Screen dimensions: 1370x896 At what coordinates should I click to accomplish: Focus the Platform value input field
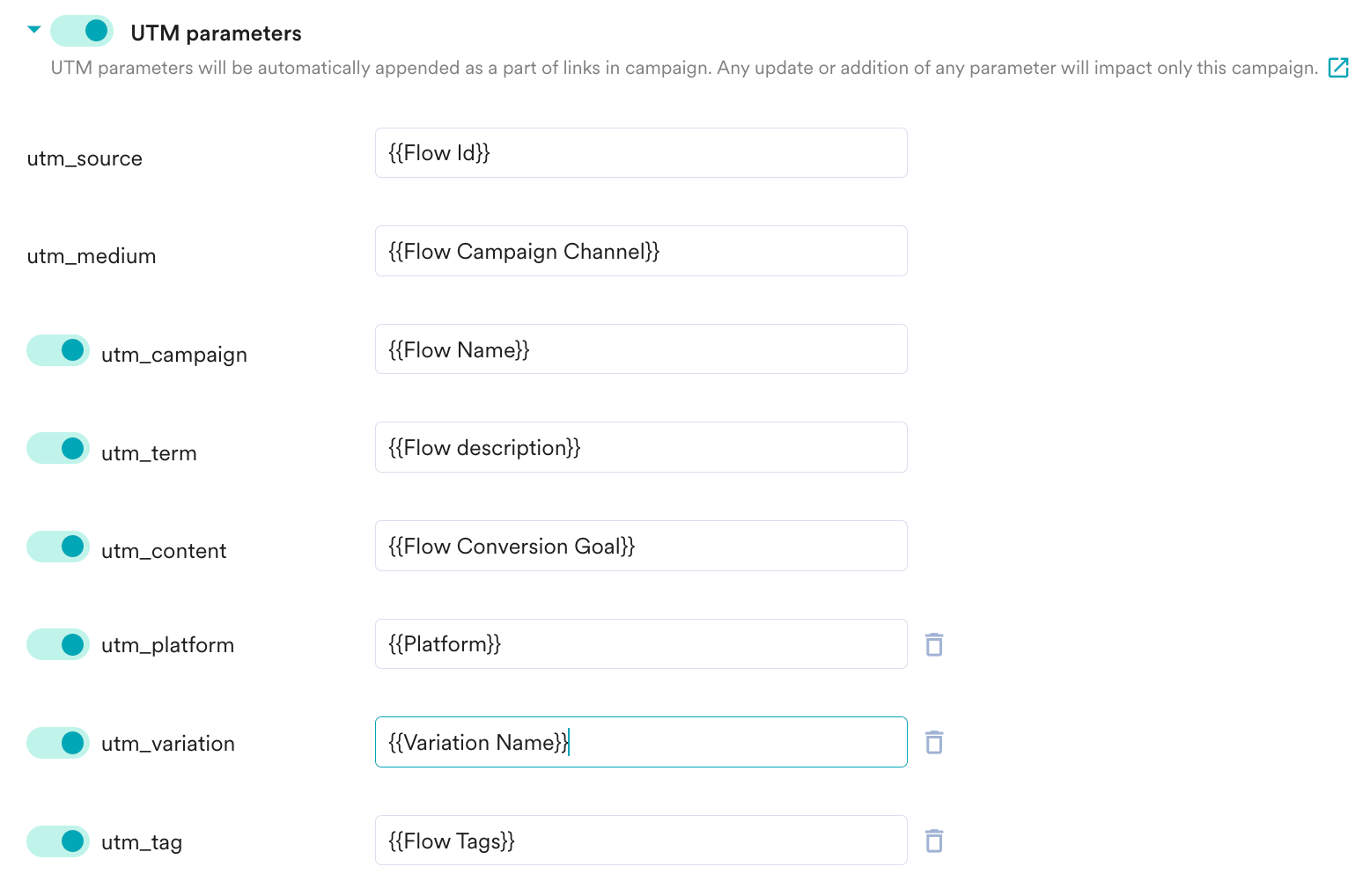641,643
